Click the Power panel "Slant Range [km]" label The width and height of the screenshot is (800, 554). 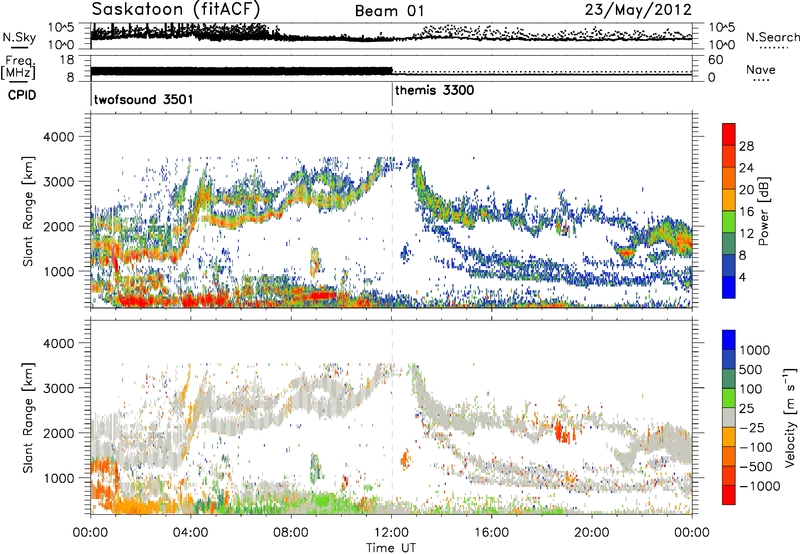(x=28, y=211)
